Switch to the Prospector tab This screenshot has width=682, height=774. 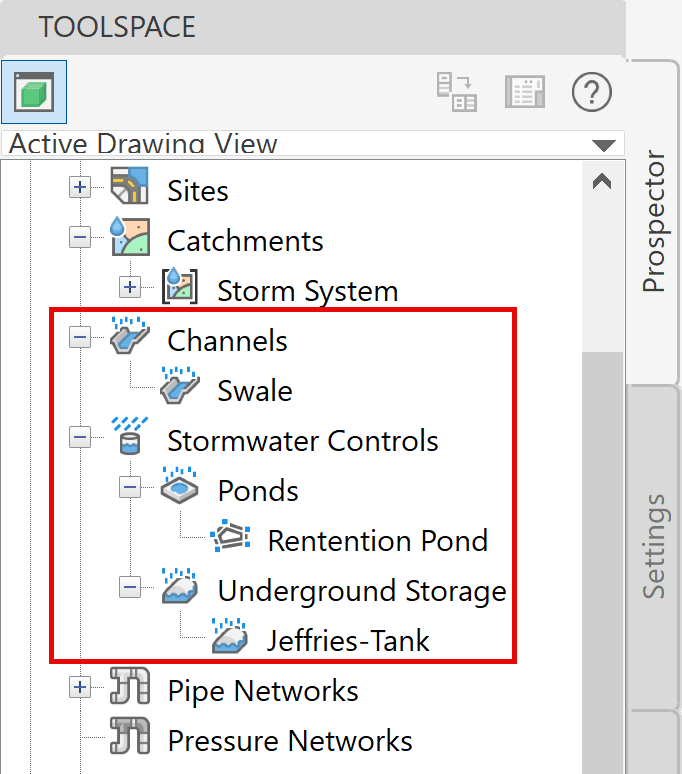point(654,221)
